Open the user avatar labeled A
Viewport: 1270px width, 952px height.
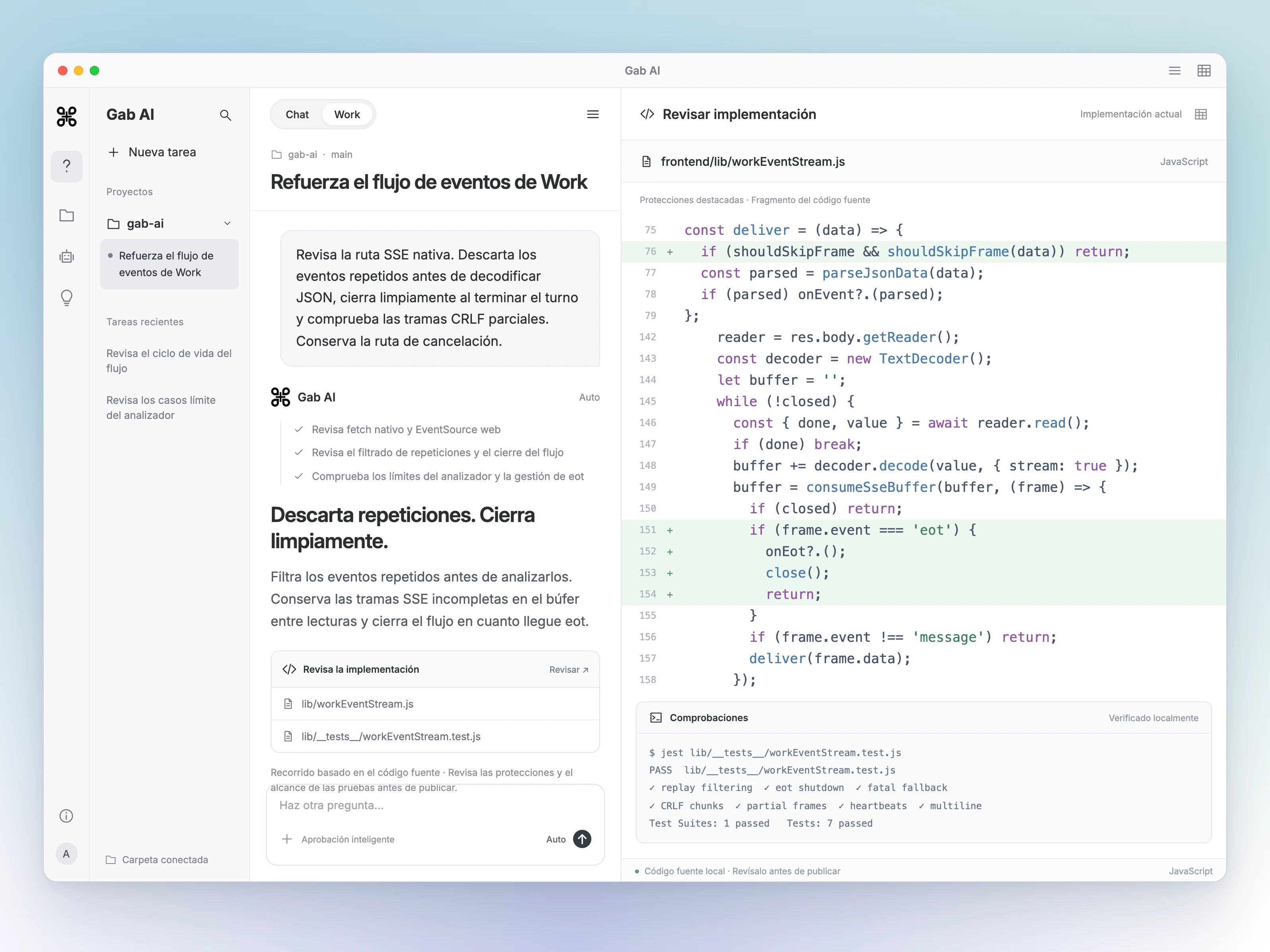(67, 854)
